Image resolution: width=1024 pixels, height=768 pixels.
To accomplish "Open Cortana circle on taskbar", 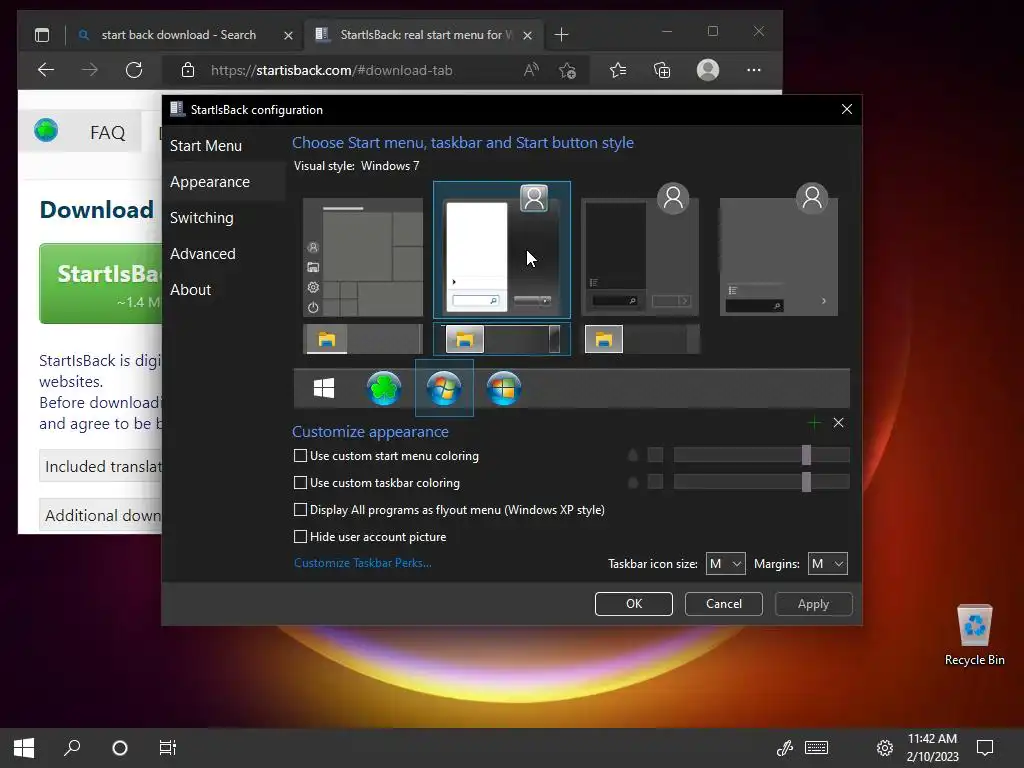I will point(120,748).
